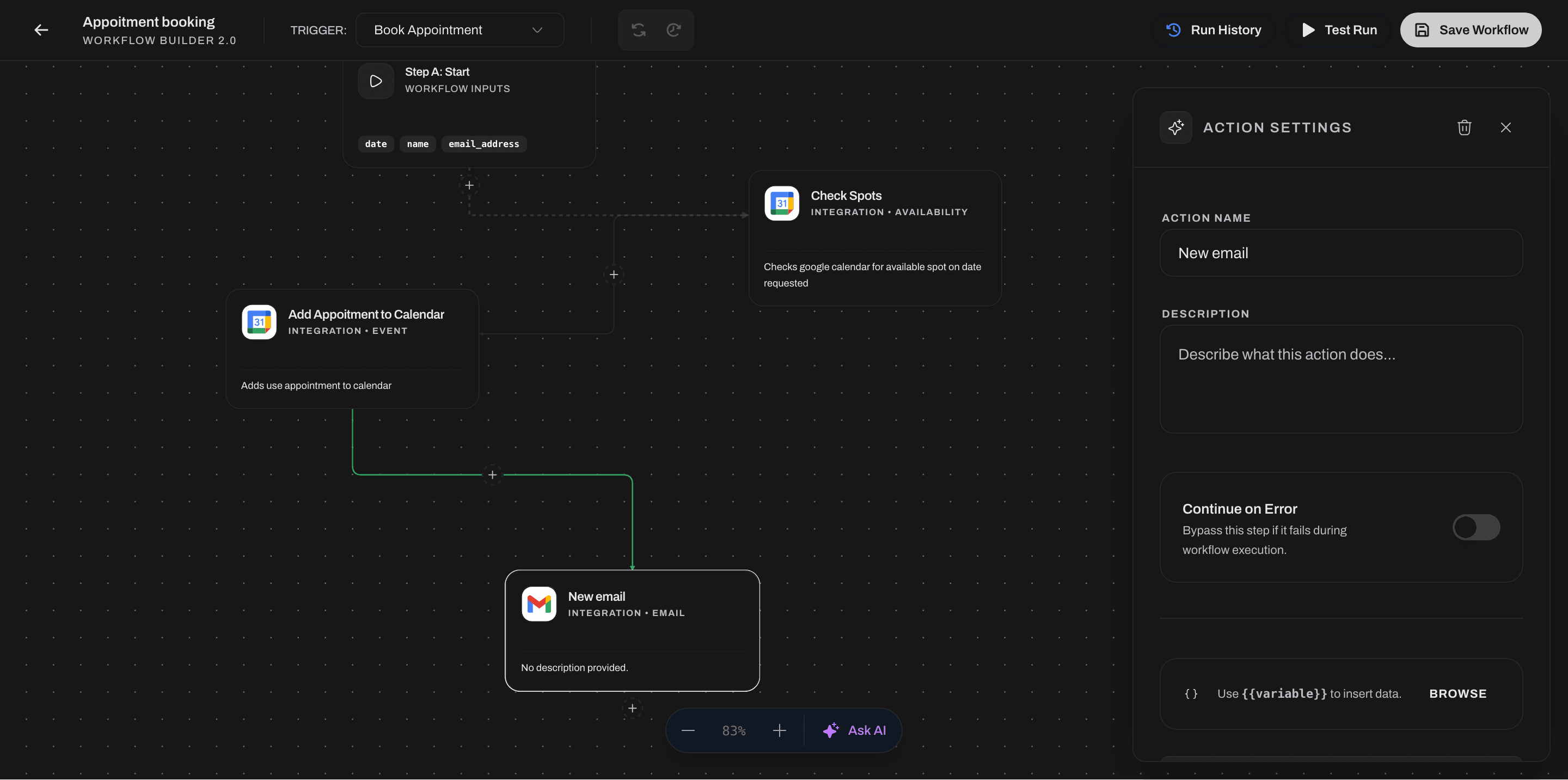Go back with the left arrow icon

point(41,30)
